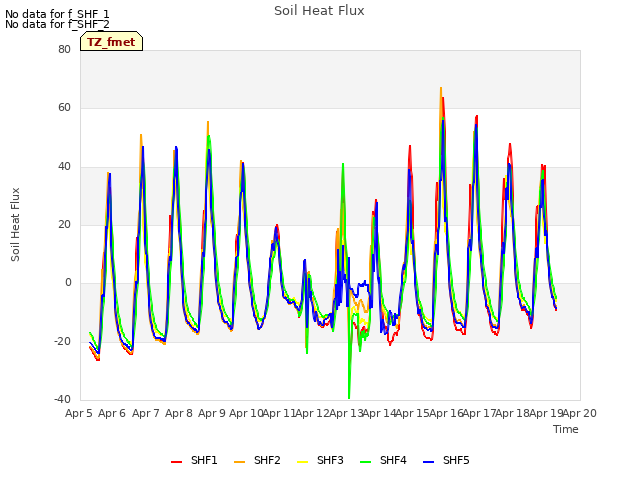
Task: Click the Apr 20 x-axis tick label
Action: click(580, 413)
